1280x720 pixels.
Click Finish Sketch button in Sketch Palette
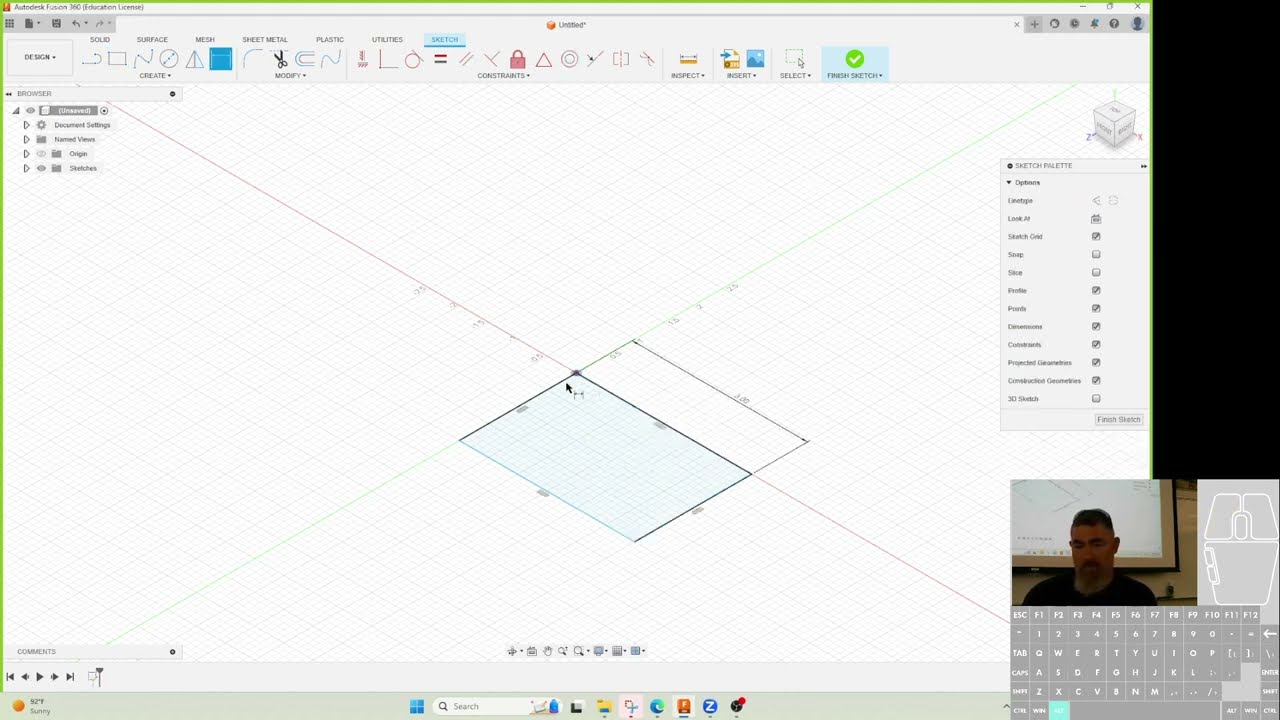tap(1118, 420)
